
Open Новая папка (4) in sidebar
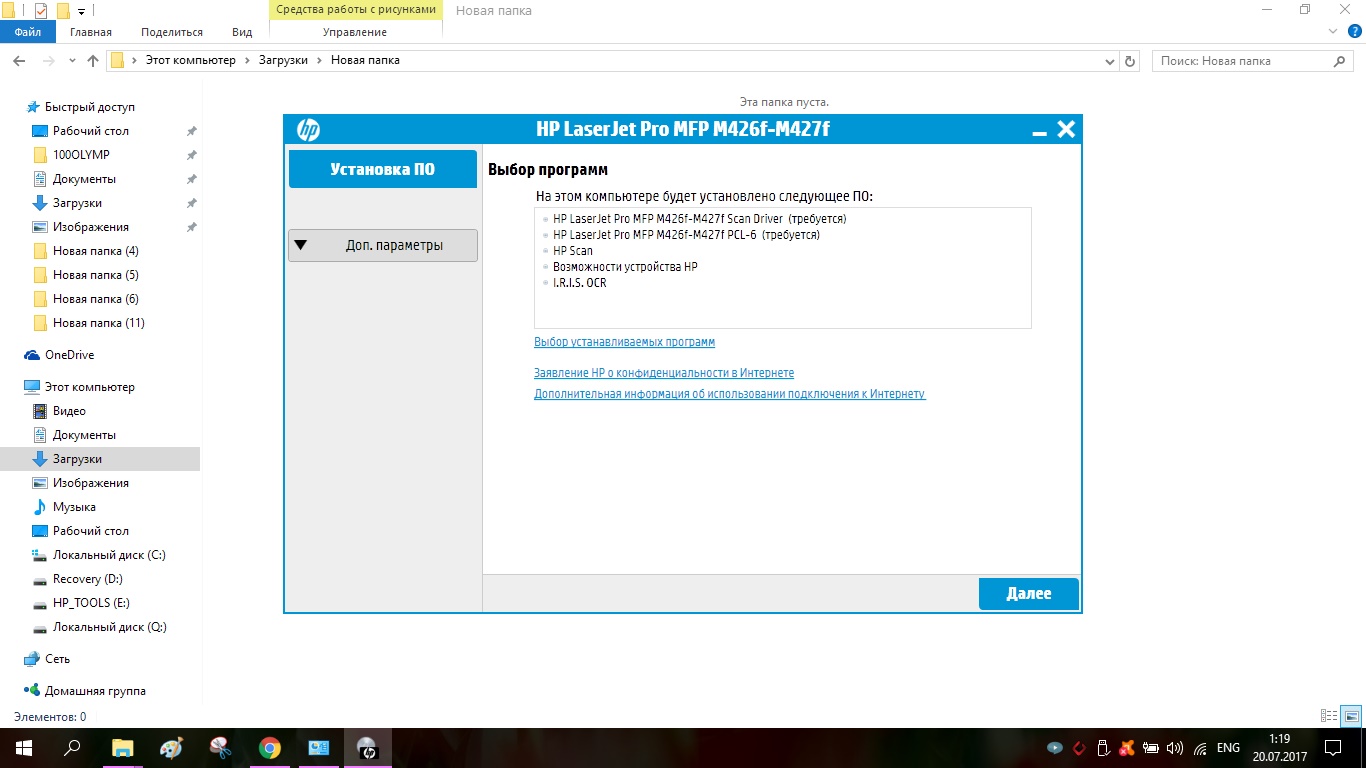coord(96,251)
